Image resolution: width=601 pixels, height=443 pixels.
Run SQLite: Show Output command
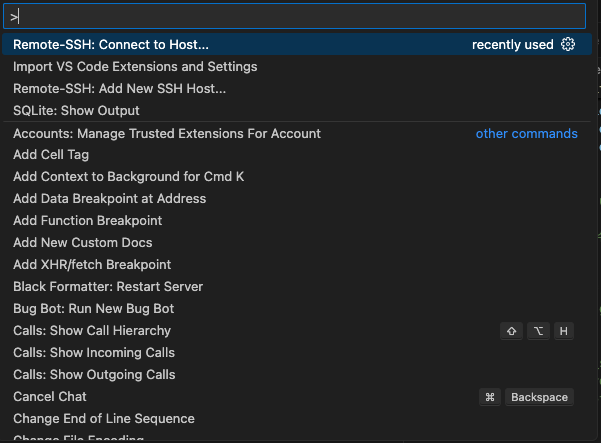[x=297, y=111]
